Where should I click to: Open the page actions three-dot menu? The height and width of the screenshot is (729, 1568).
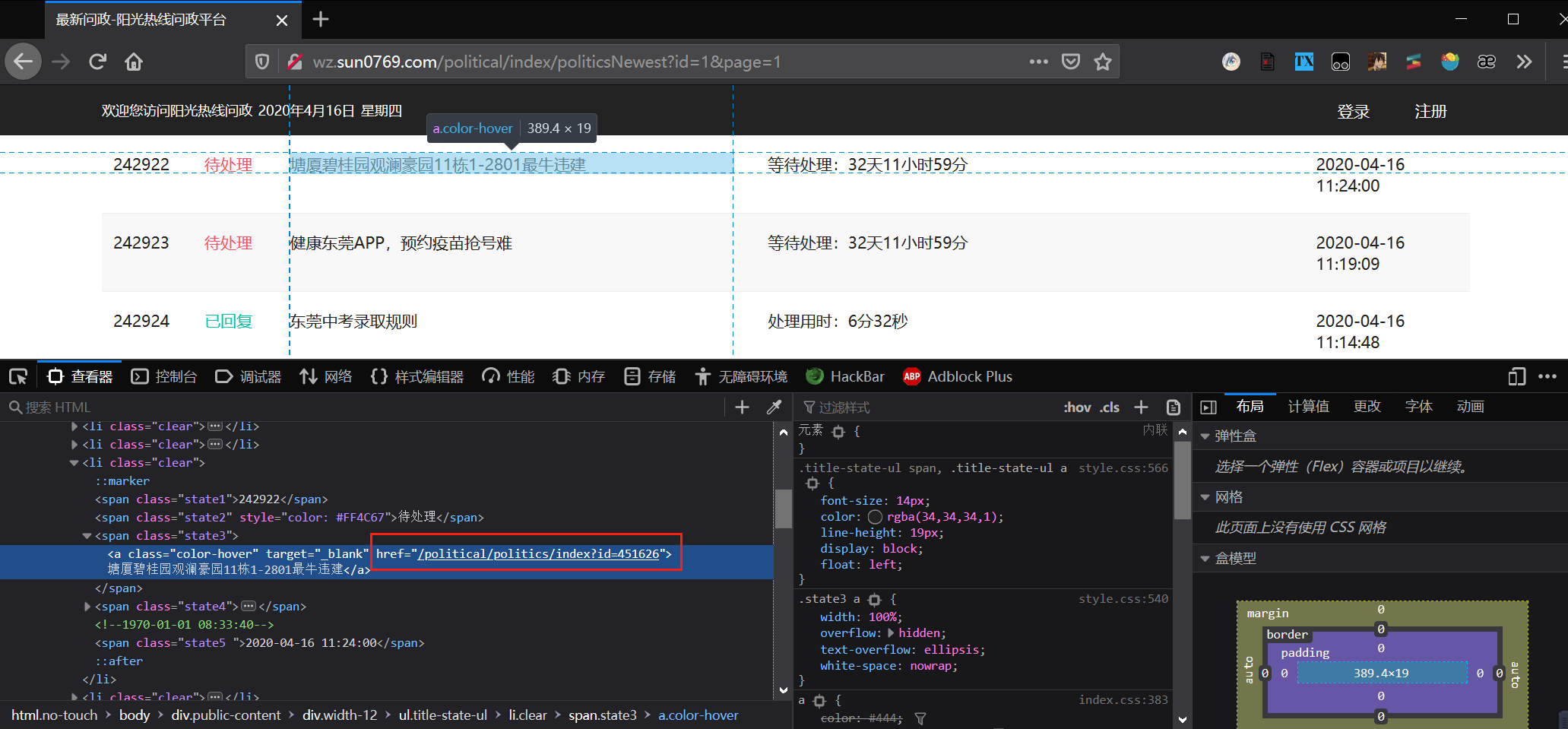[1039, 62]
